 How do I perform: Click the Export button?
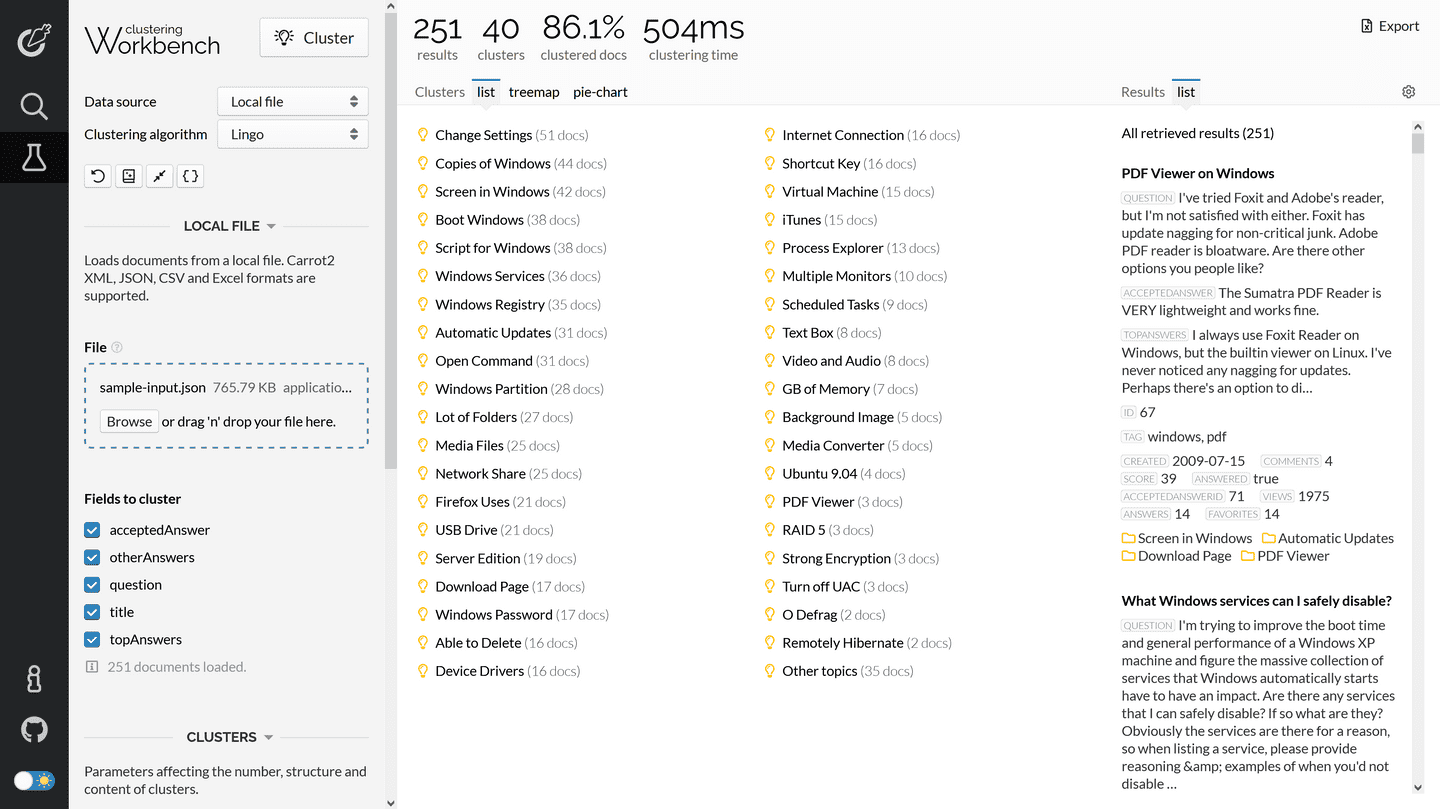pos(1390,26)
